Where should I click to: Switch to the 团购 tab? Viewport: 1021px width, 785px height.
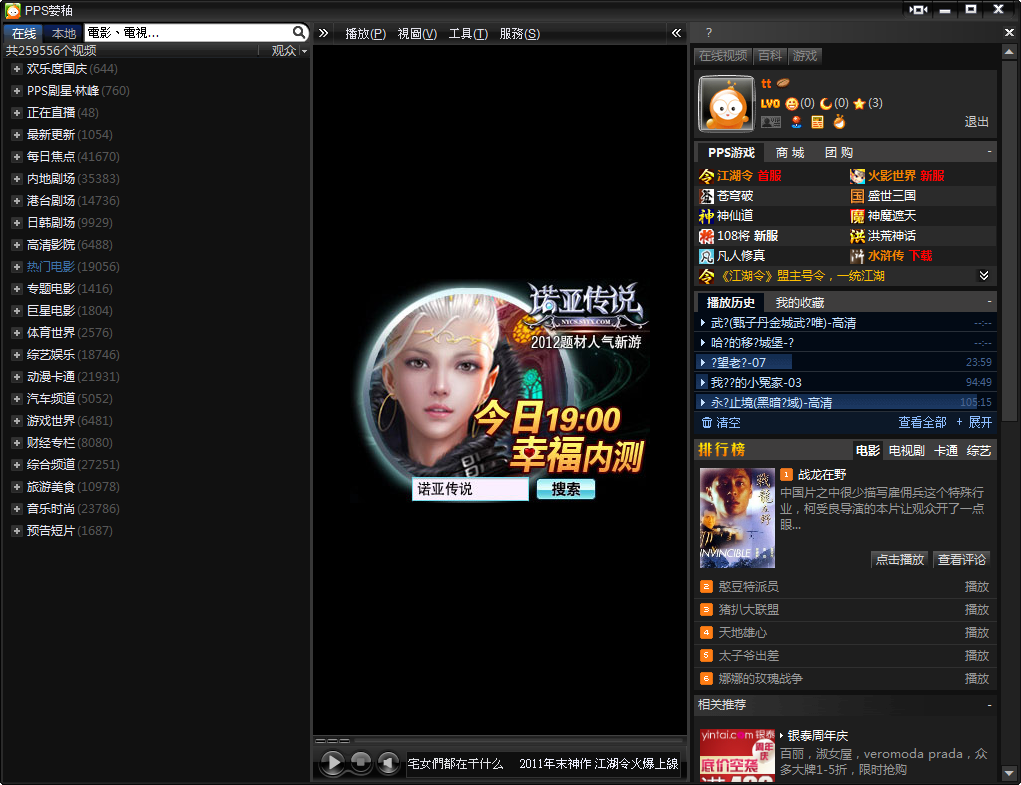pos(839,152)
